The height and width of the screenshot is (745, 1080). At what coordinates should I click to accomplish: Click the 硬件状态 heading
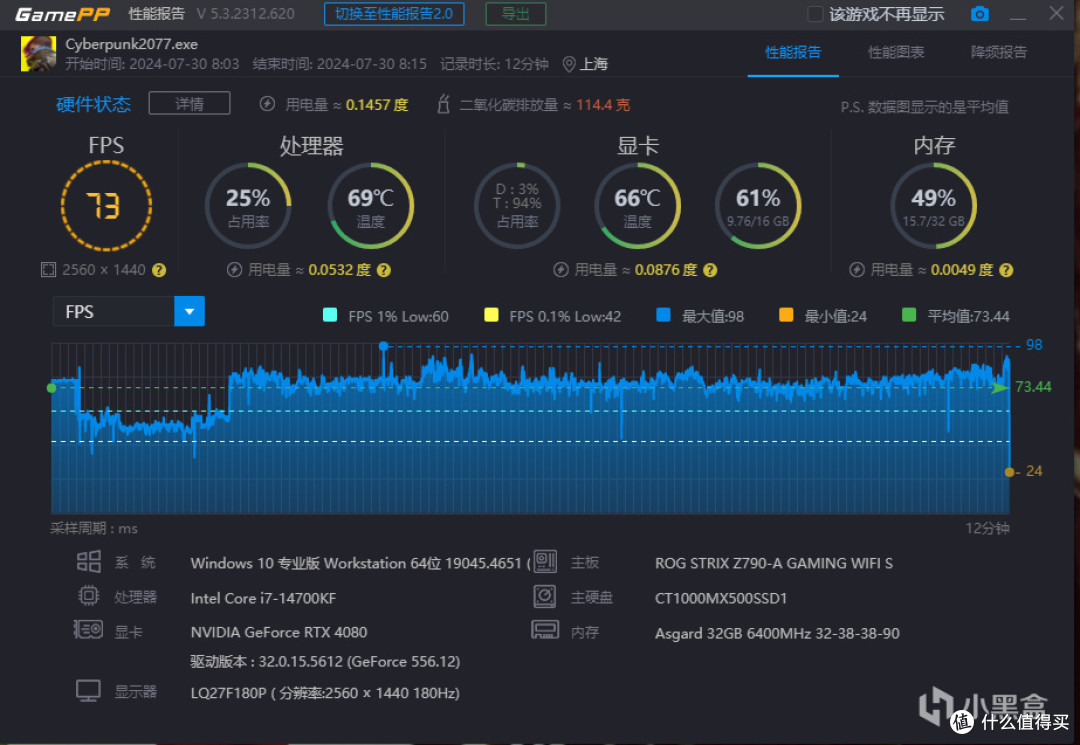coord(94,104)
